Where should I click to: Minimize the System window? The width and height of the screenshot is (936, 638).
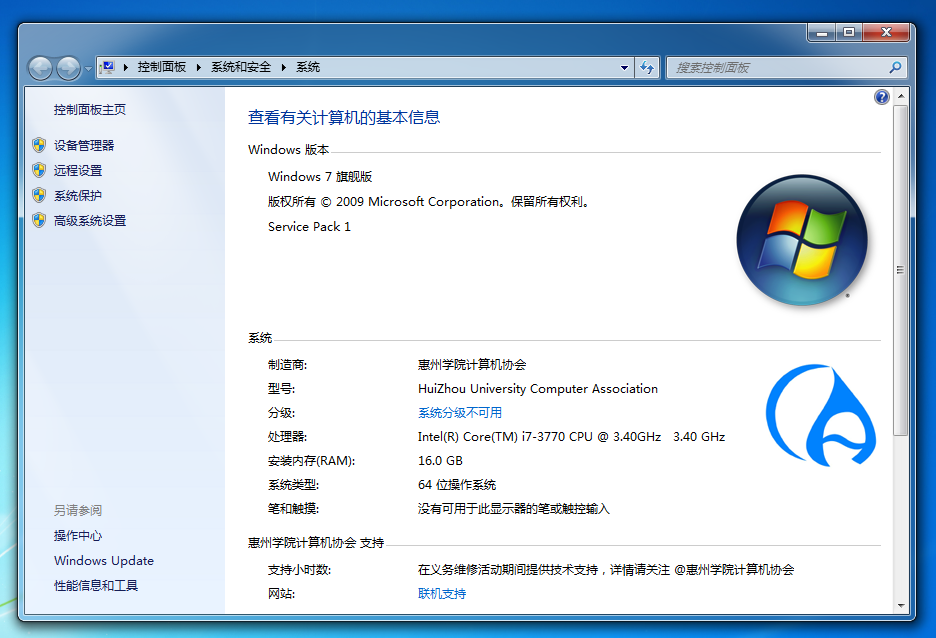click(821, 32)
